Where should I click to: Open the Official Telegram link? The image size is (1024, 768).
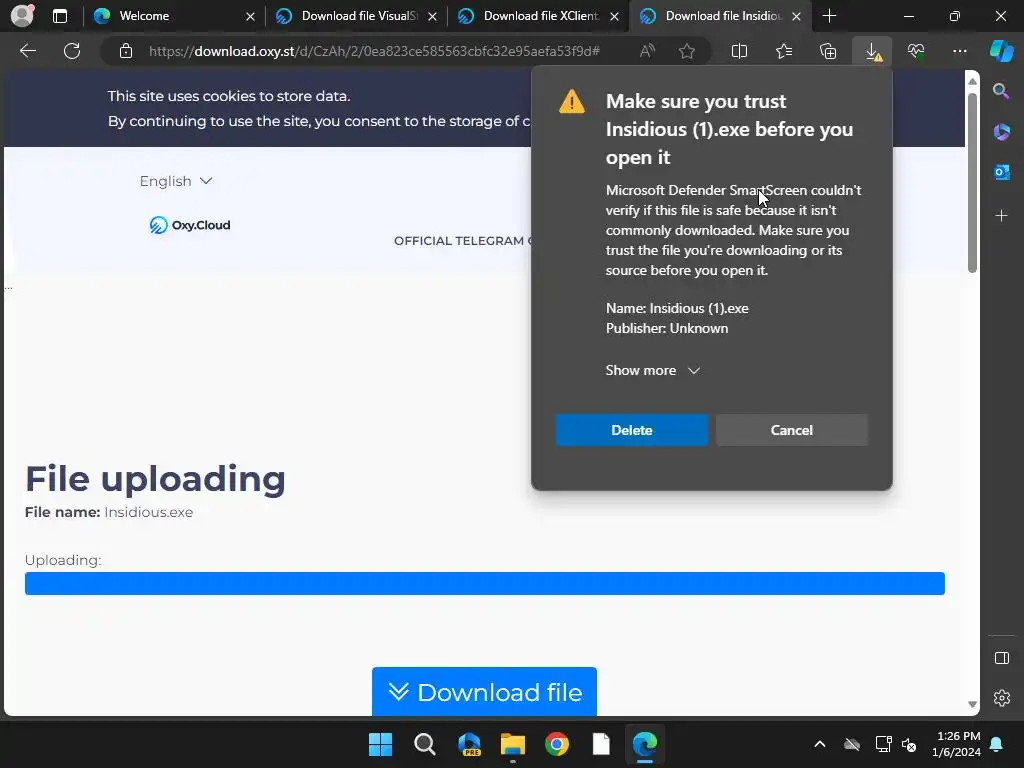[x=462, y=241]
